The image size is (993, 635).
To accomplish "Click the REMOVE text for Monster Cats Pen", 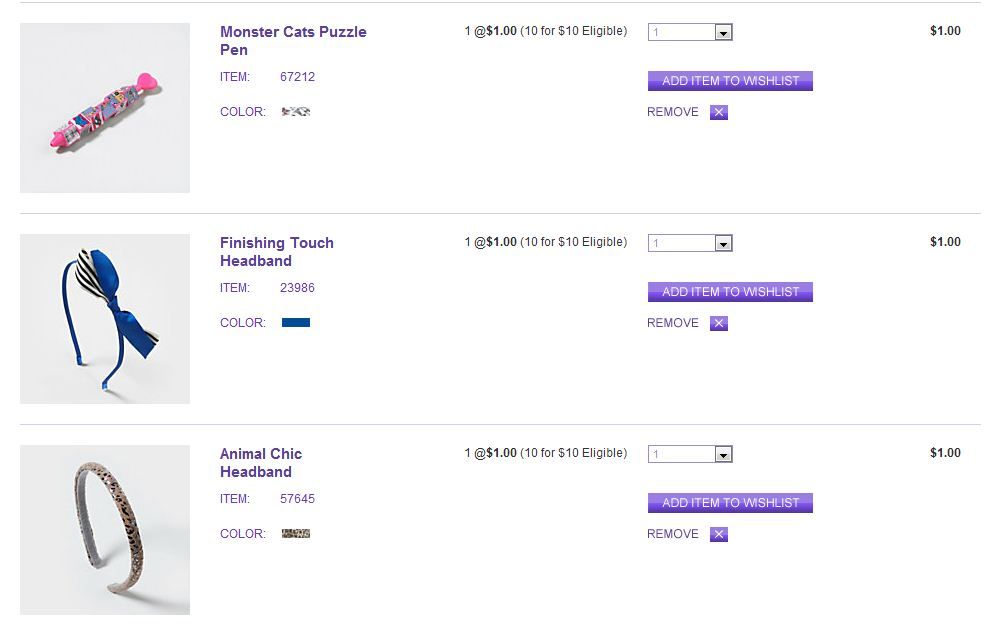I will (x=673, y=112).
